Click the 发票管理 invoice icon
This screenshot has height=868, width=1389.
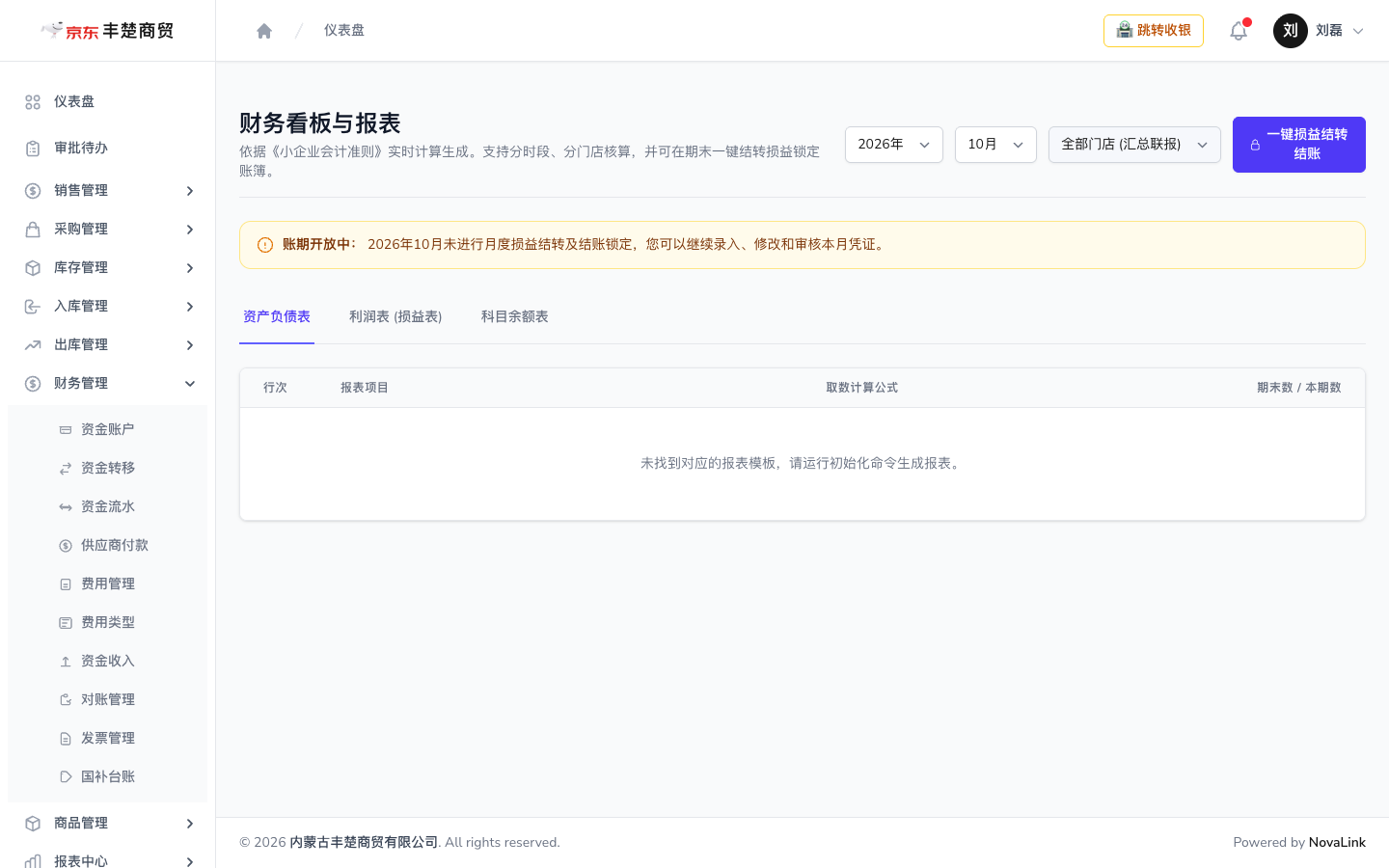pyautogui.click(x=66, y=739)
